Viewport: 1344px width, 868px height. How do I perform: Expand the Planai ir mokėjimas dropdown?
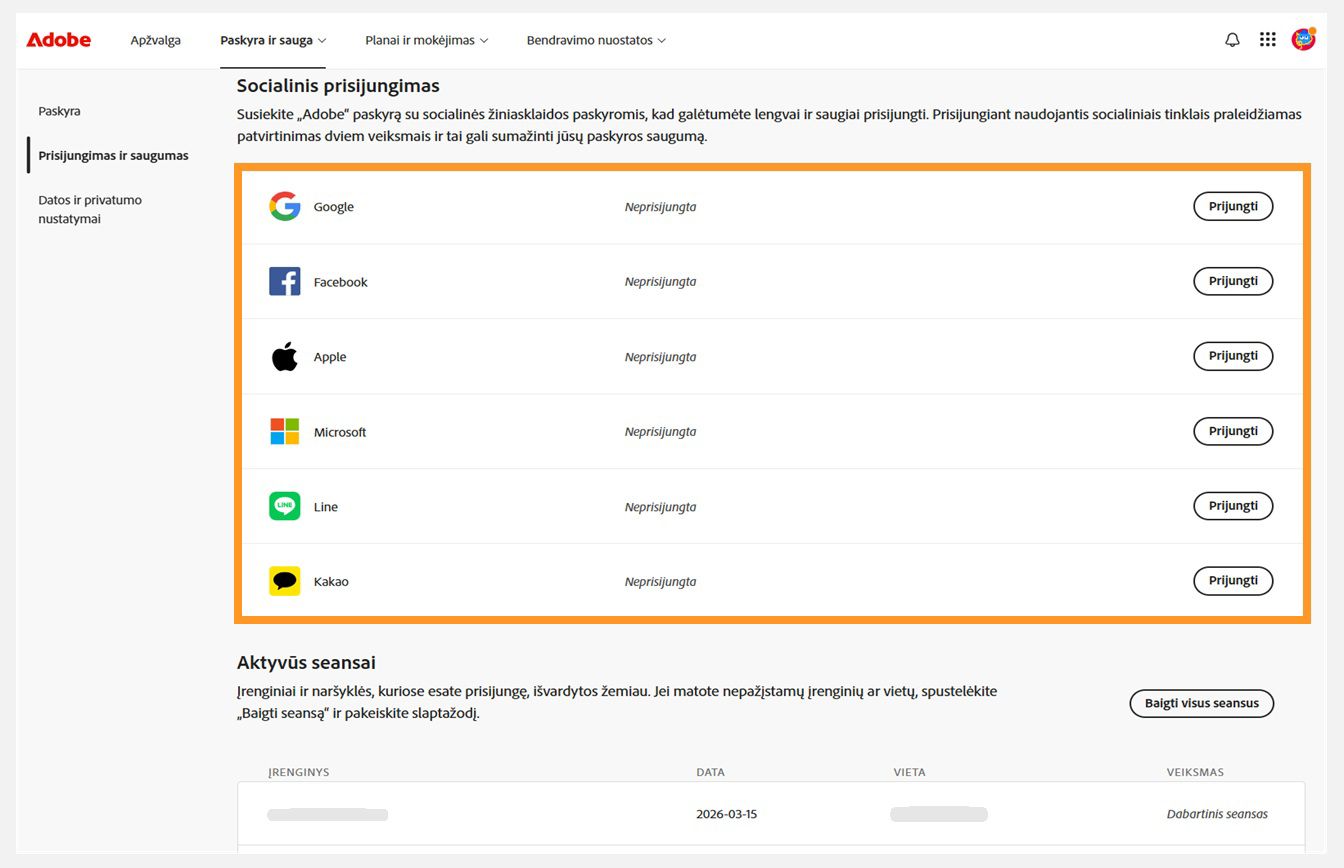pyautogui.click(x=427, y=40)
